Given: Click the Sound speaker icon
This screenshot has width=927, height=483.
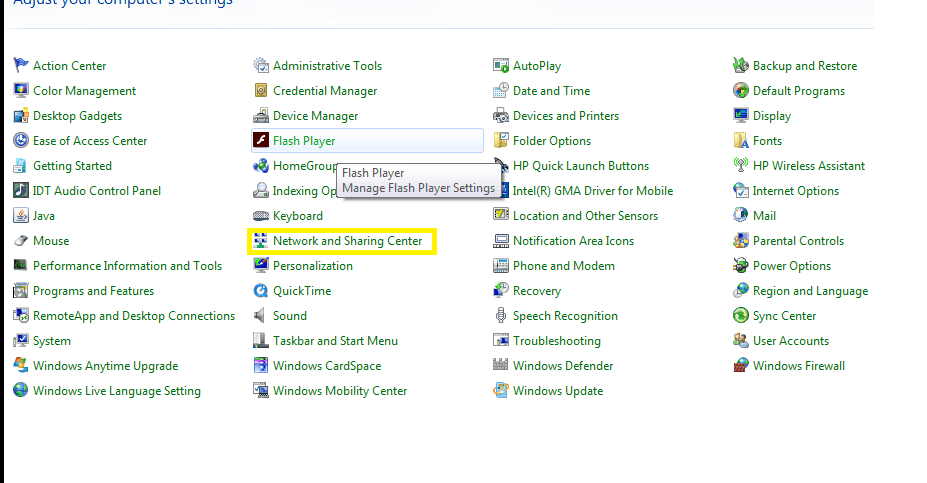Looking at the screenshot, I should point(261,316).
